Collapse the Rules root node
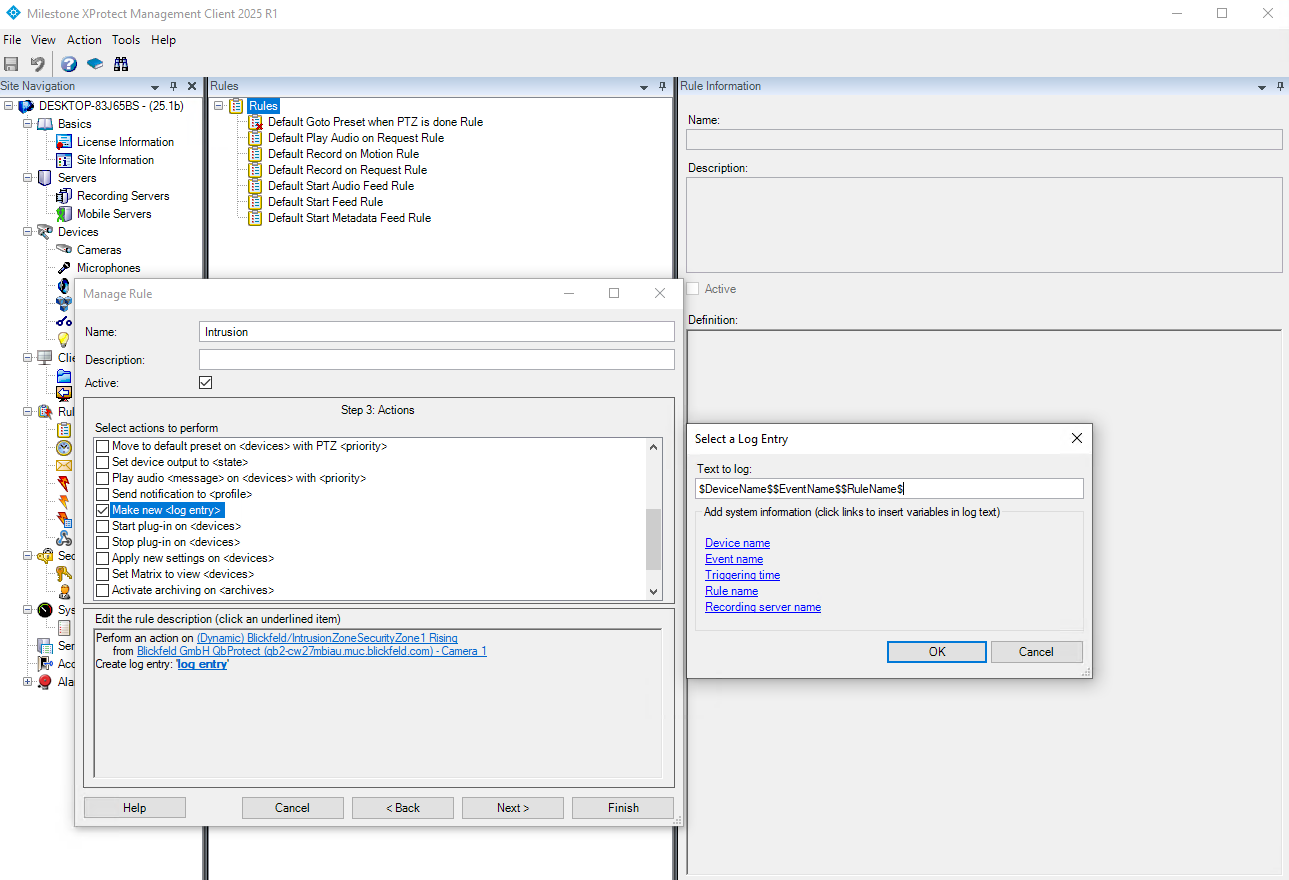The width and height of the screenshot is (1289, 880). [218, 106]
